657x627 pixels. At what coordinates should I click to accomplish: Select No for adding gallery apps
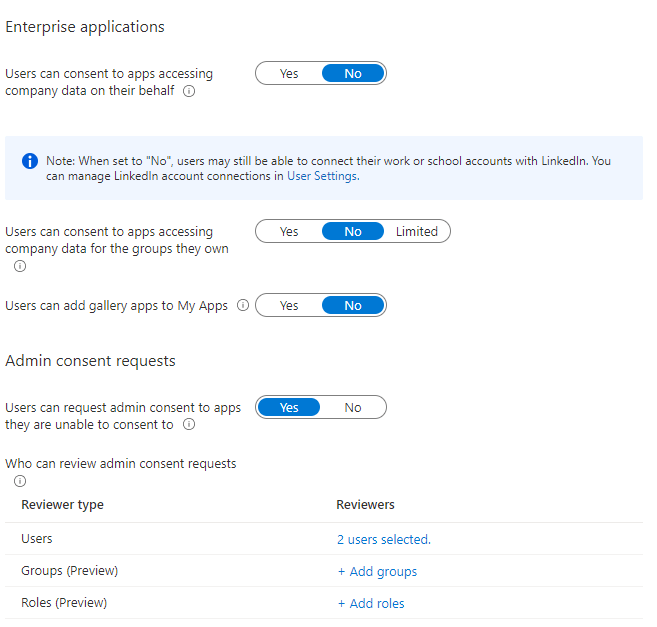(353, 305)
